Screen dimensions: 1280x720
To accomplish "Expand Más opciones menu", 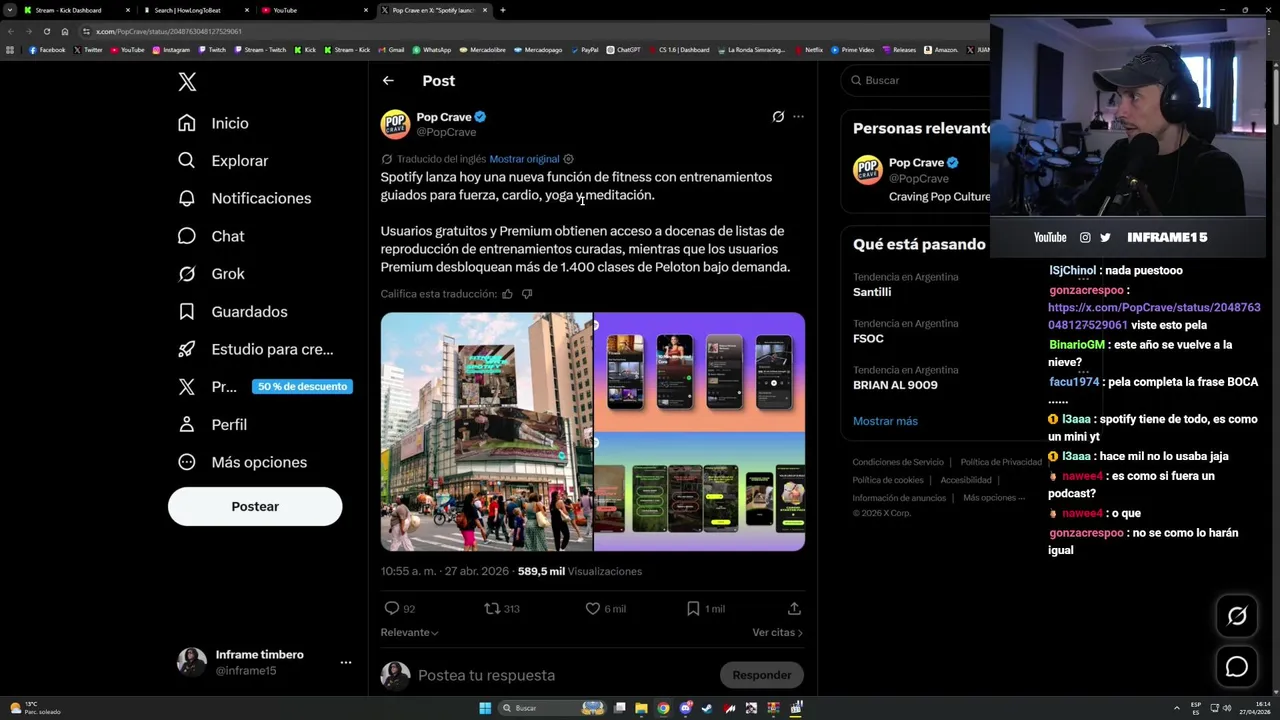I will click(x=242, y=462).
